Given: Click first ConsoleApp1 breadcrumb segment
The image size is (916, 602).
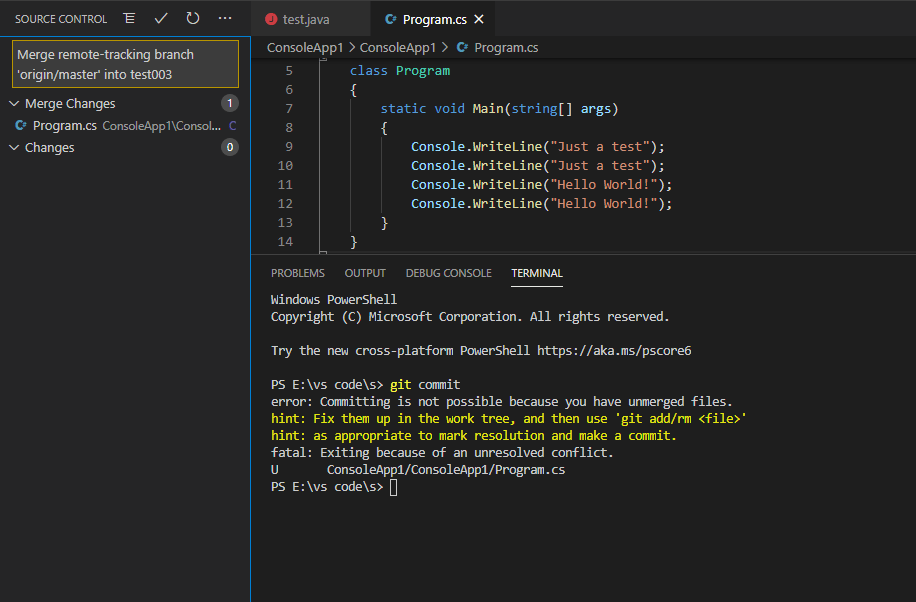Looking at the screenshot, I should point(305,47).
